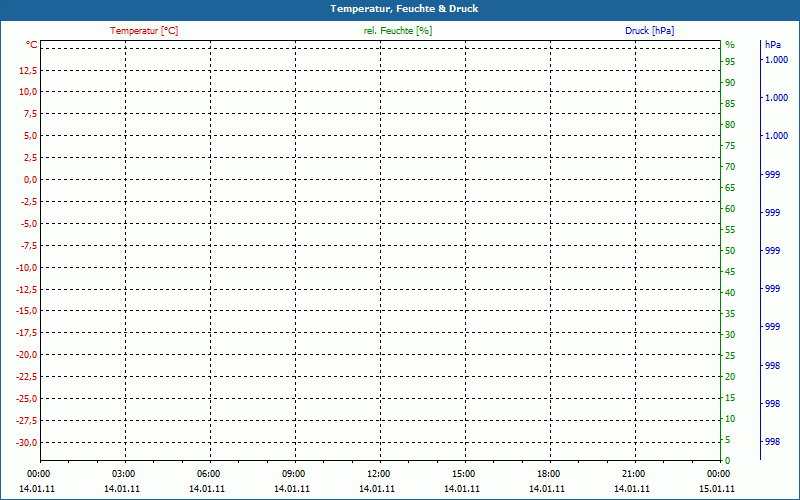This screenshot has width=800, height=500.
Task: Click the green 55 humidity axis value
Action: [730, 230]
